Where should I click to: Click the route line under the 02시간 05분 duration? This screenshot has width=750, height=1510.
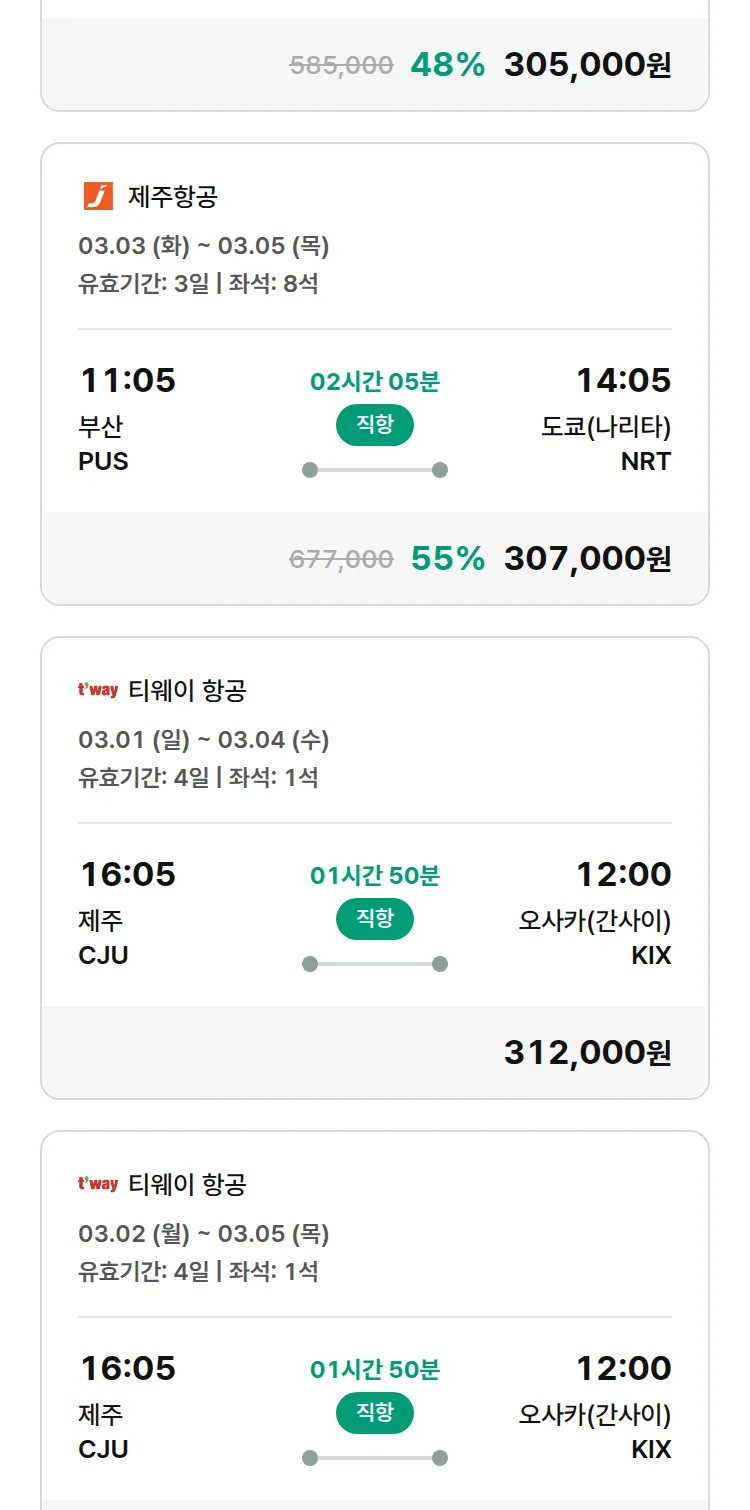click(375, 470)
